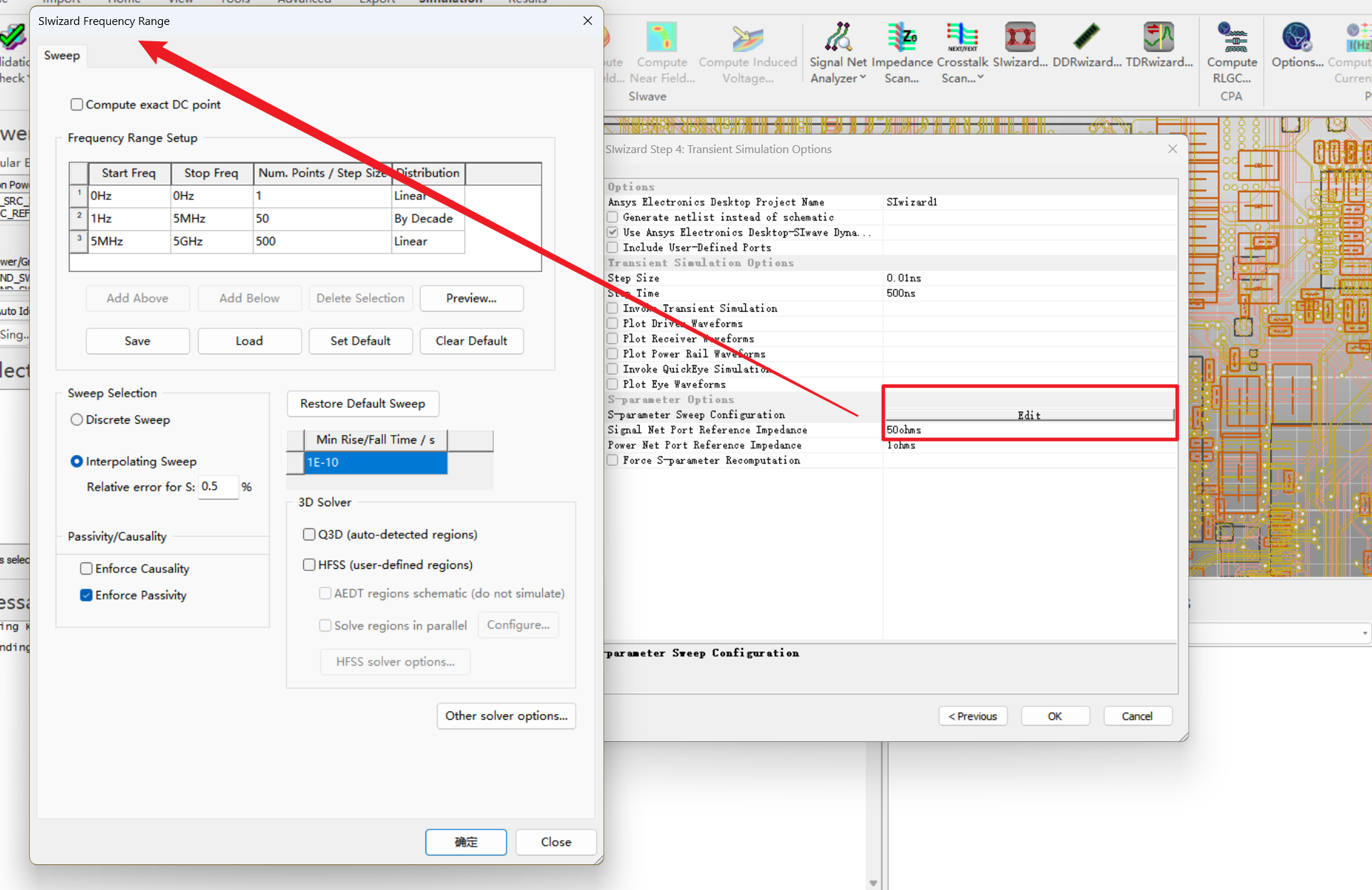Enable Compute exact DC point checkbox
Viewport: 1372px width, 890px height.
click(77, 105)
